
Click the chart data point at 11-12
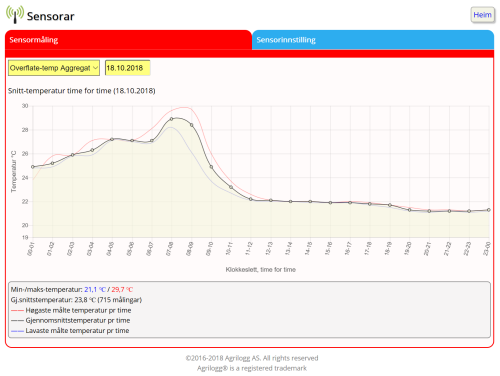point(251,199)
